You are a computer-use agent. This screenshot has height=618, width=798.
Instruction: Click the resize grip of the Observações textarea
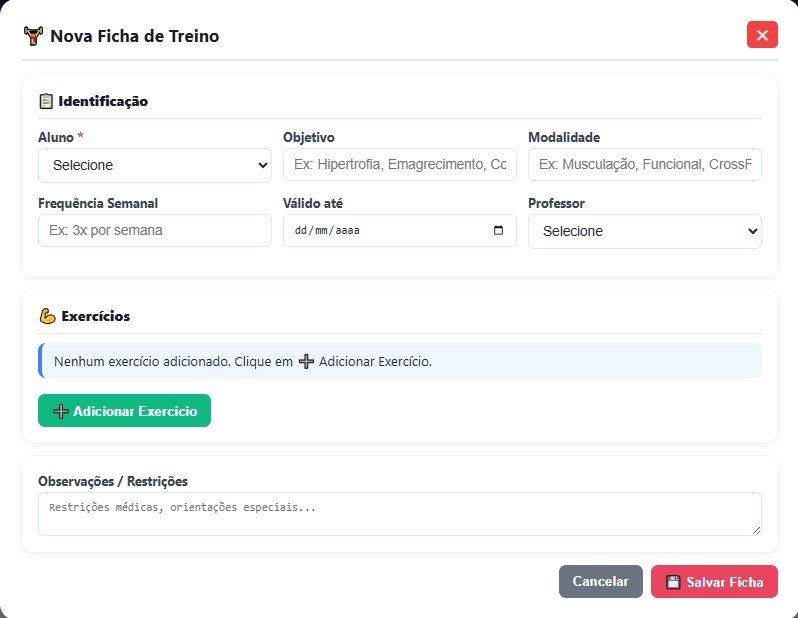(x=756, y=530)
